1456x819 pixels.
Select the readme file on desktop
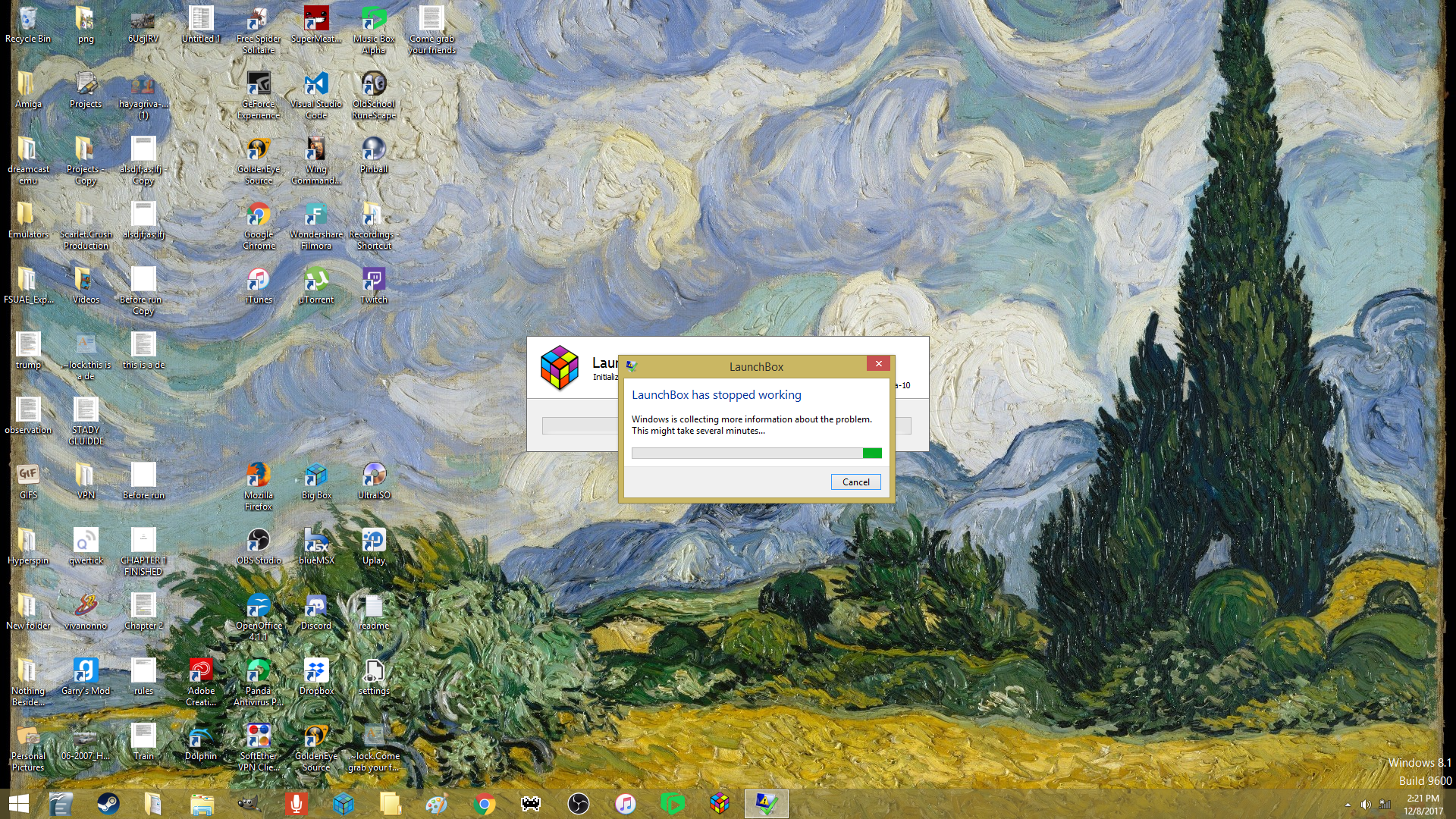pos(374,611)
